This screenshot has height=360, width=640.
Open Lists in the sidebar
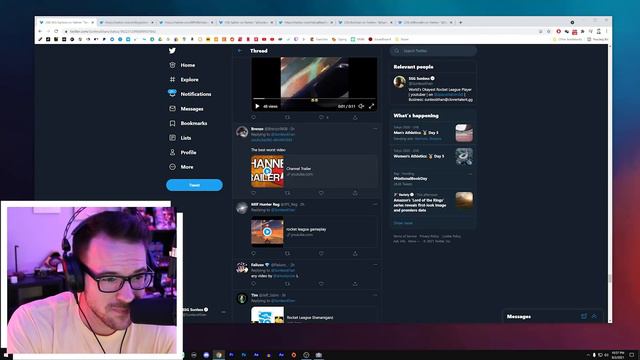tap(180, 138)
